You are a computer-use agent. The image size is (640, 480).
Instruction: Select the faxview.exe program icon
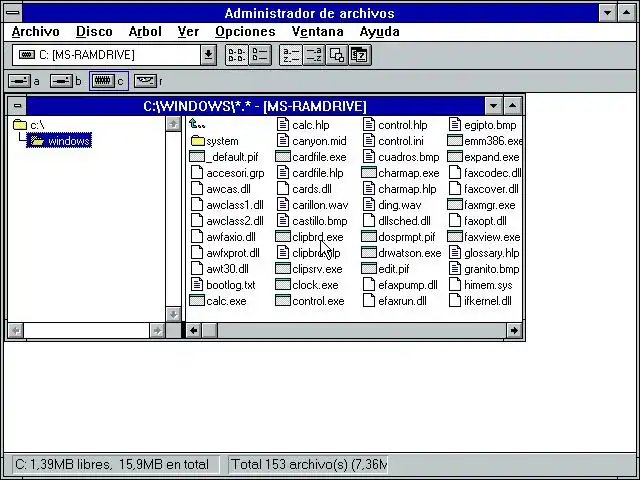[455, 237]
